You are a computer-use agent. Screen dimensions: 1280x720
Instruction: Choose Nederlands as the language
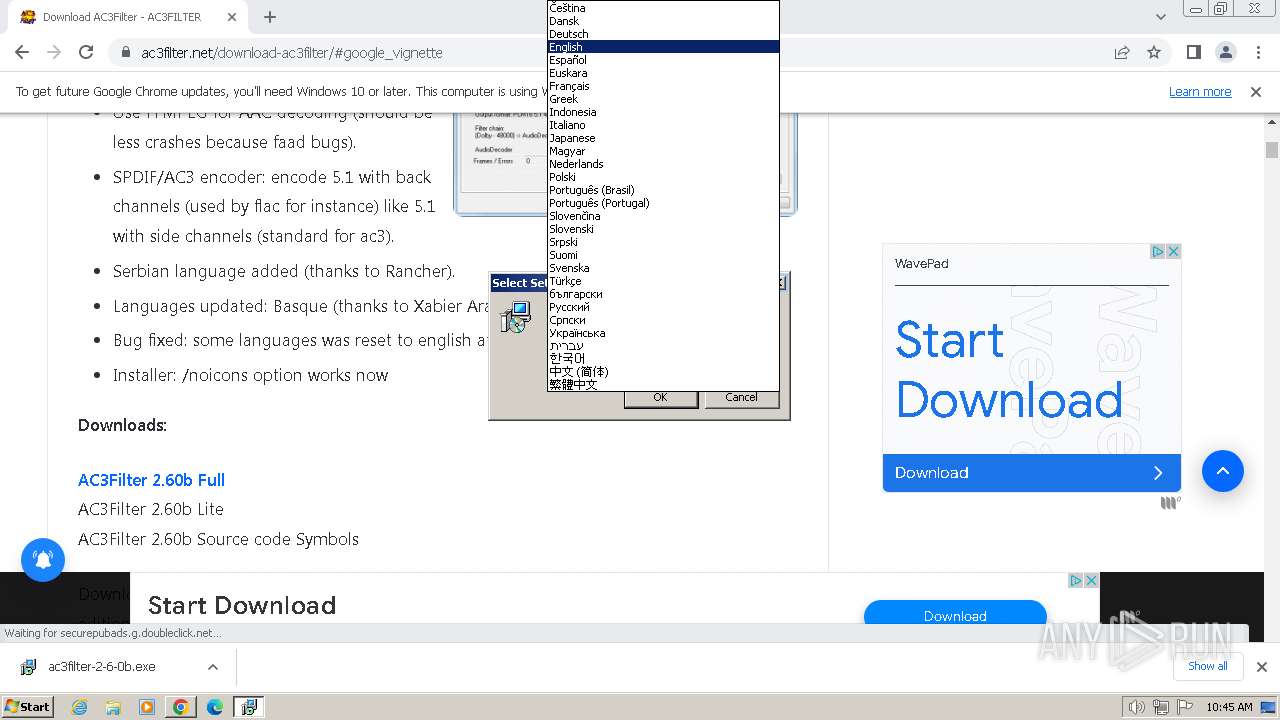(663, 164)
